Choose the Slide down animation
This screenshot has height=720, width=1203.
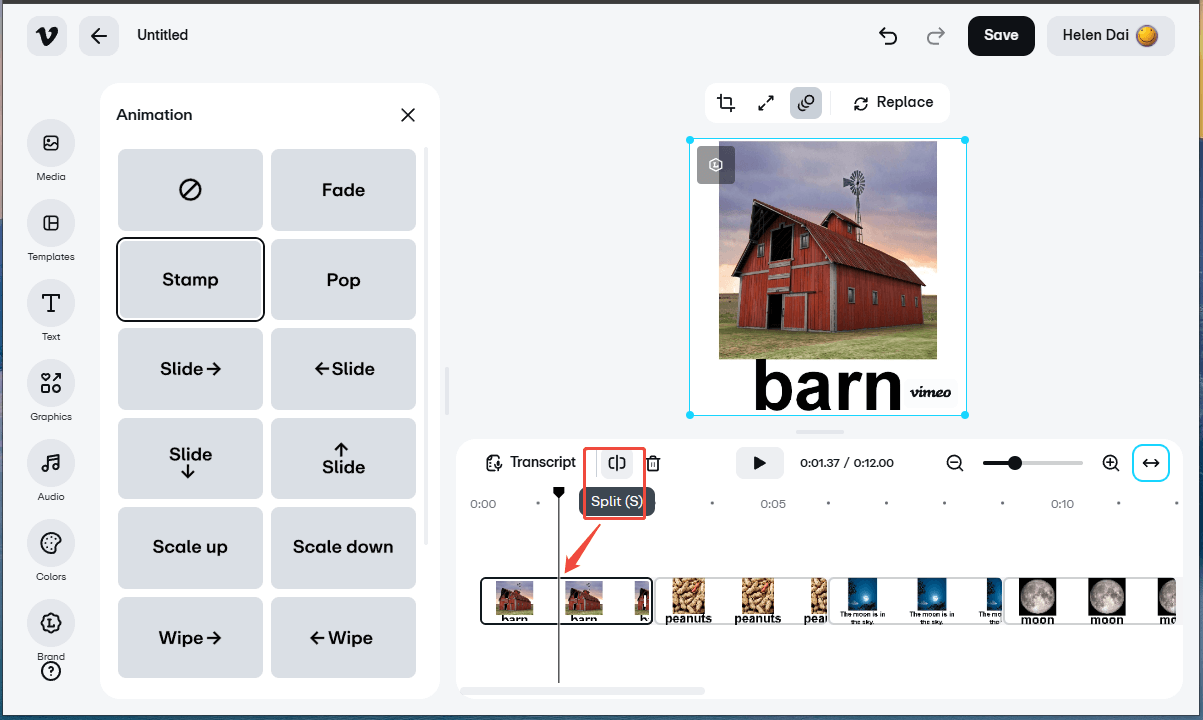[x=190, y=459]
